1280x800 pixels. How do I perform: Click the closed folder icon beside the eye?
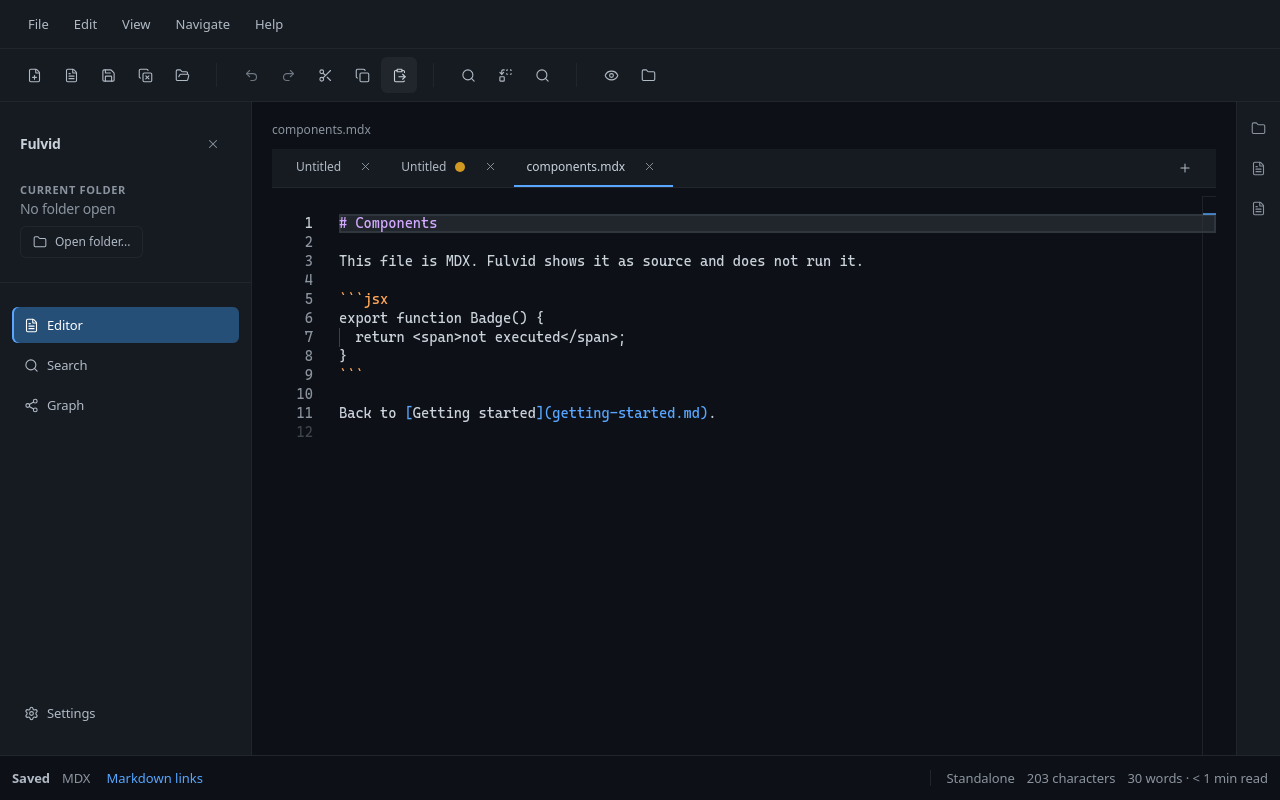pos(648,75)
